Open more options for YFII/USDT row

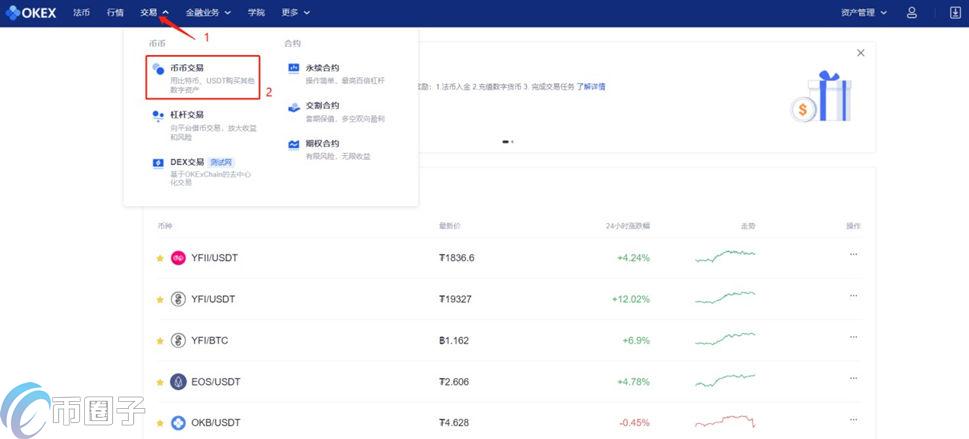point(853,254)
